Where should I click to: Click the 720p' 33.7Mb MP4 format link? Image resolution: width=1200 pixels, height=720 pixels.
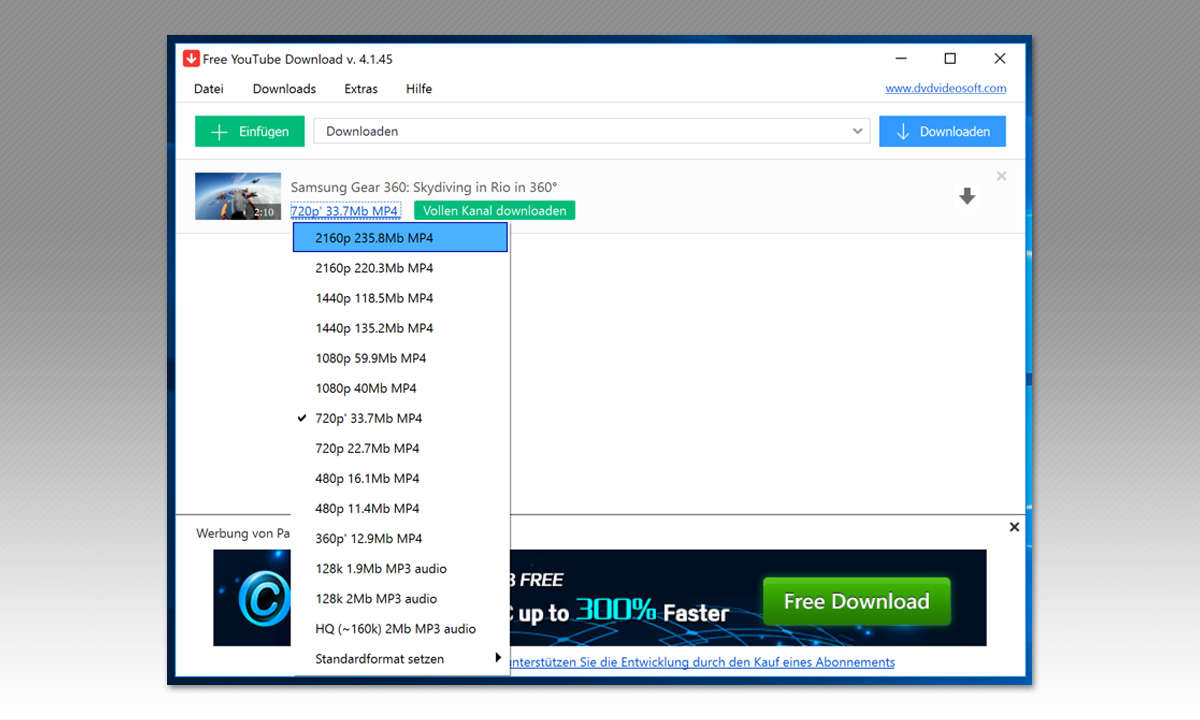[345, 211]
